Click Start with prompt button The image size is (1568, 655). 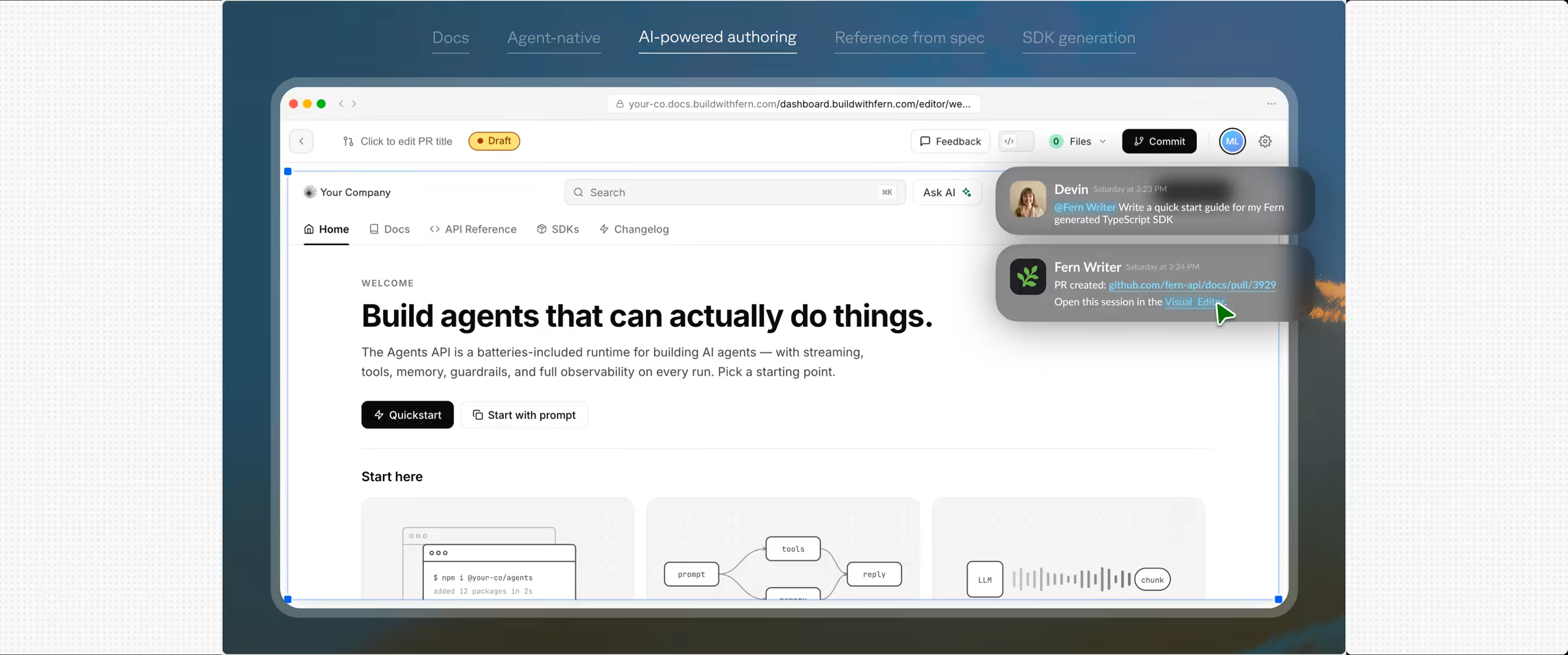[x=524, y=415]
